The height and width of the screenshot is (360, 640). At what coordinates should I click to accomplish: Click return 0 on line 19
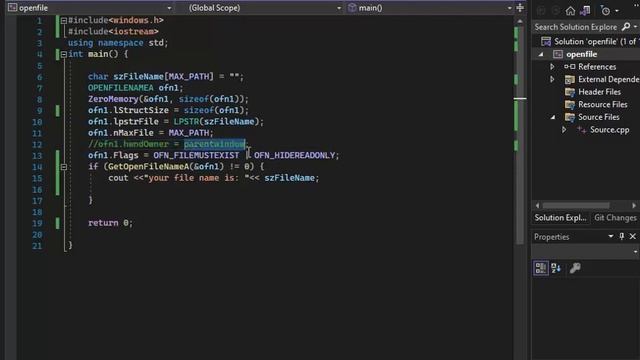click(110, 223)
